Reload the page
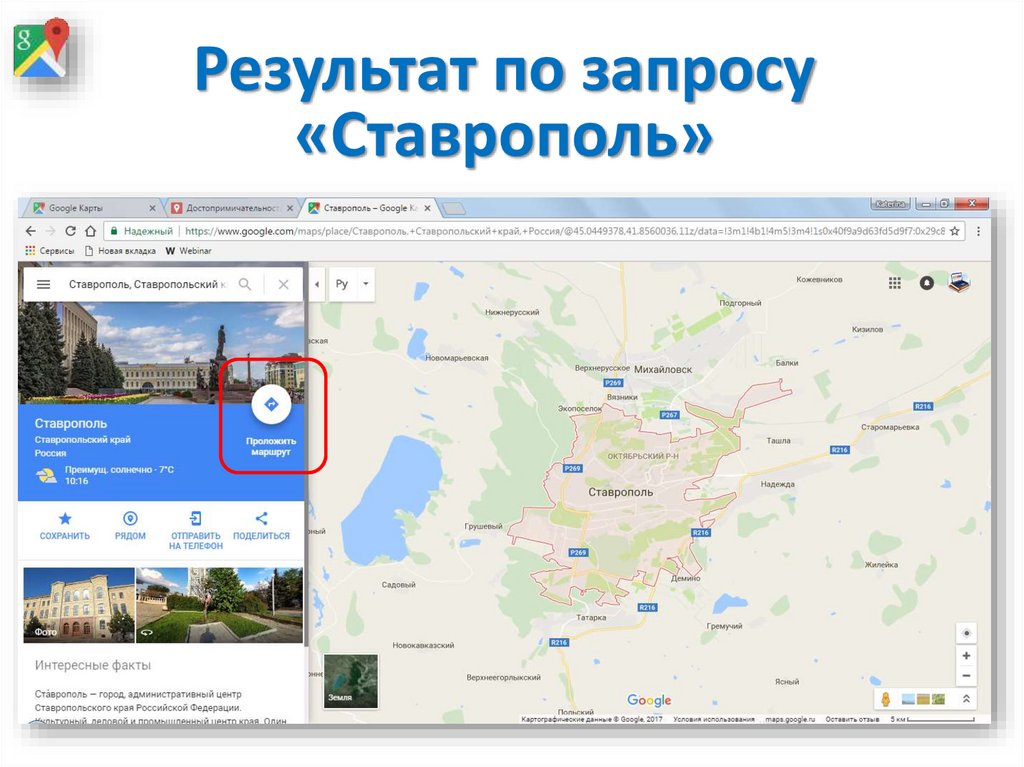 (71, 231)
